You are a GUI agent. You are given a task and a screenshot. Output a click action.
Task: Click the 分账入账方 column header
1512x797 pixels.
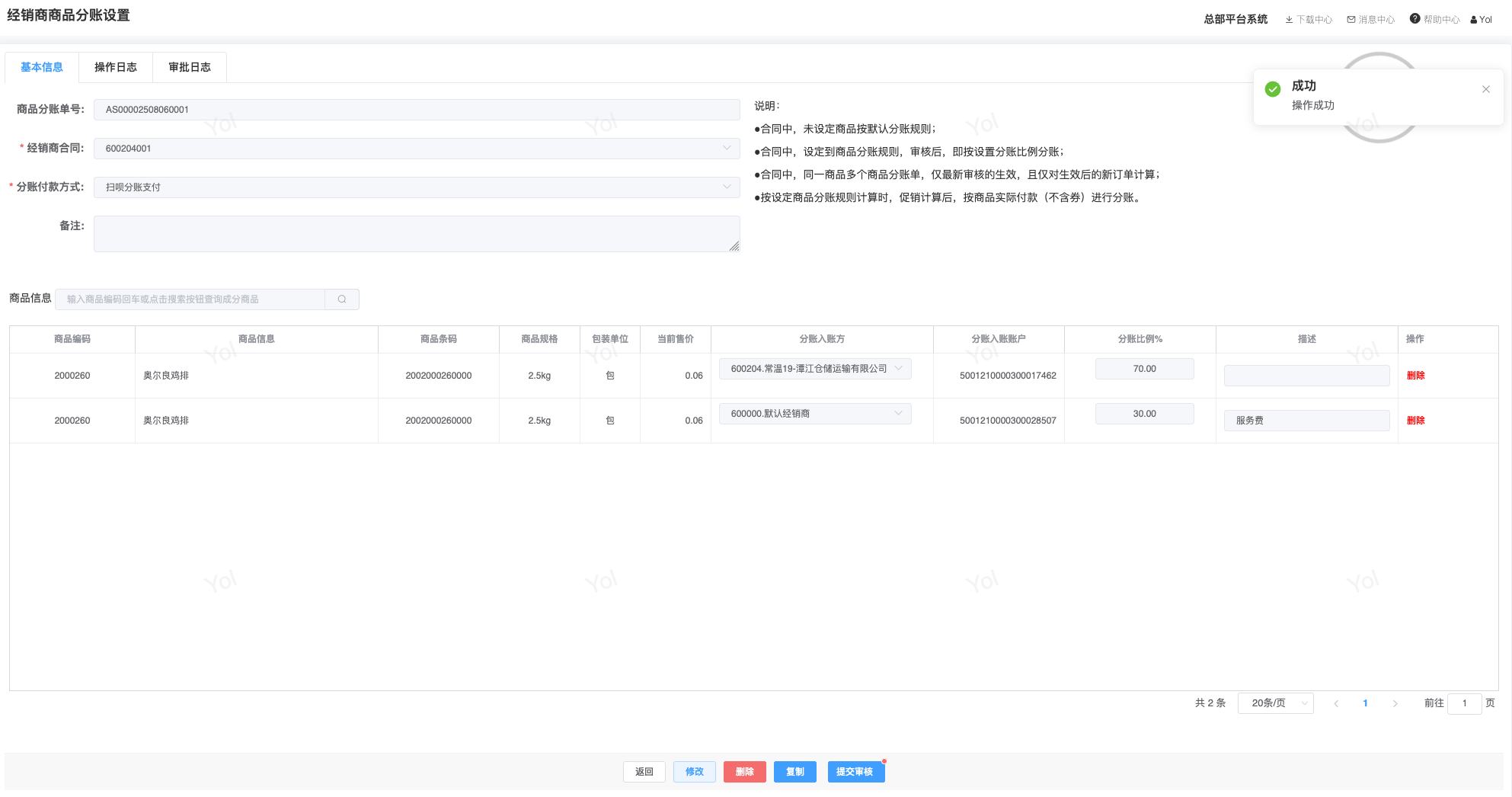point(822,339)
